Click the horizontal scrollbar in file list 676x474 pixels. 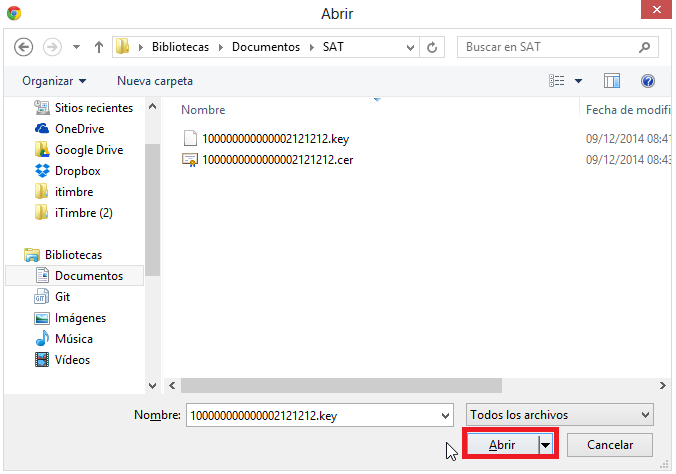[340, 385]
